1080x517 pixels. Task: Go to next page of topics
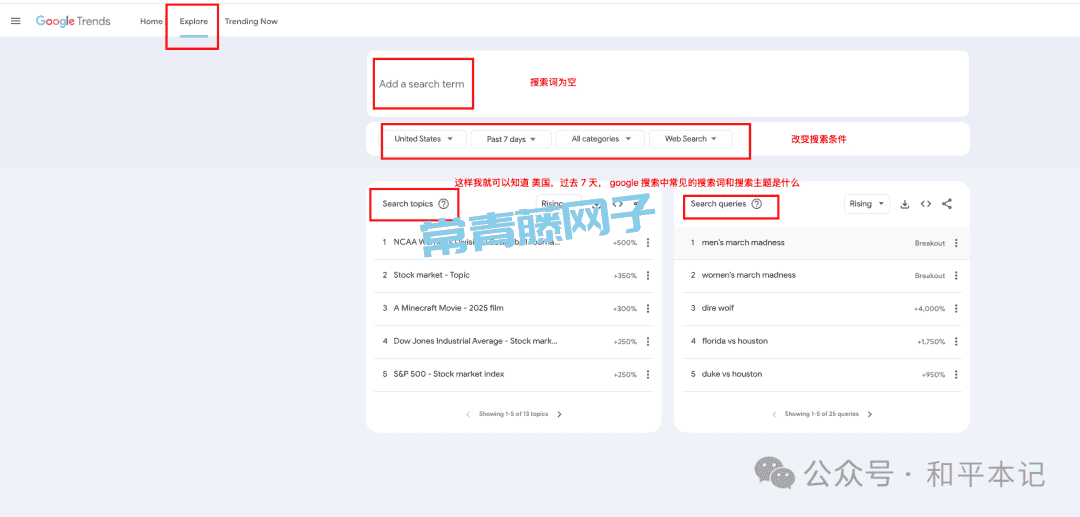tap(559, 414)
